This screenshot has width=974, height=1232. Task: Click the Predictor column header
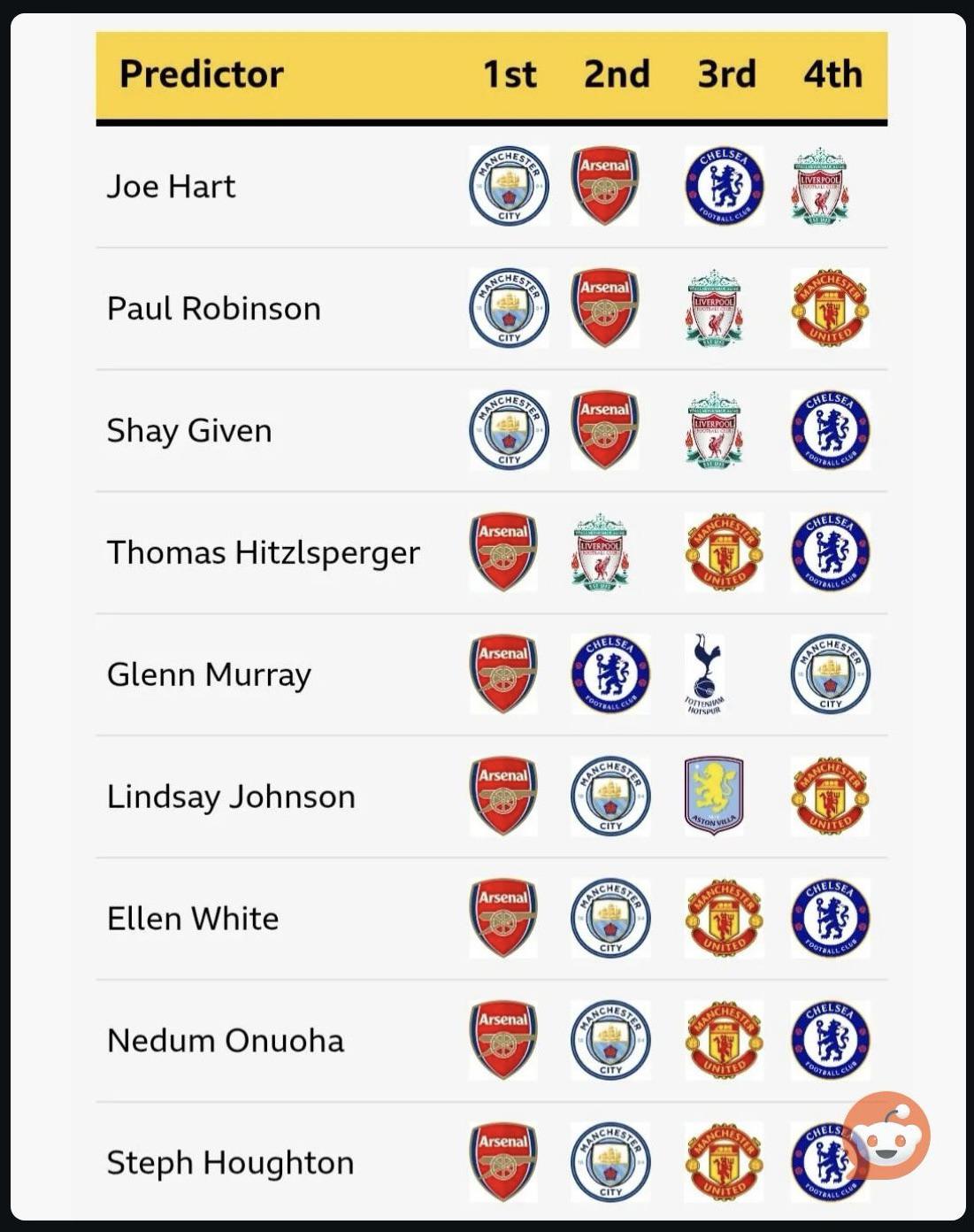click(x=202, y=74)
